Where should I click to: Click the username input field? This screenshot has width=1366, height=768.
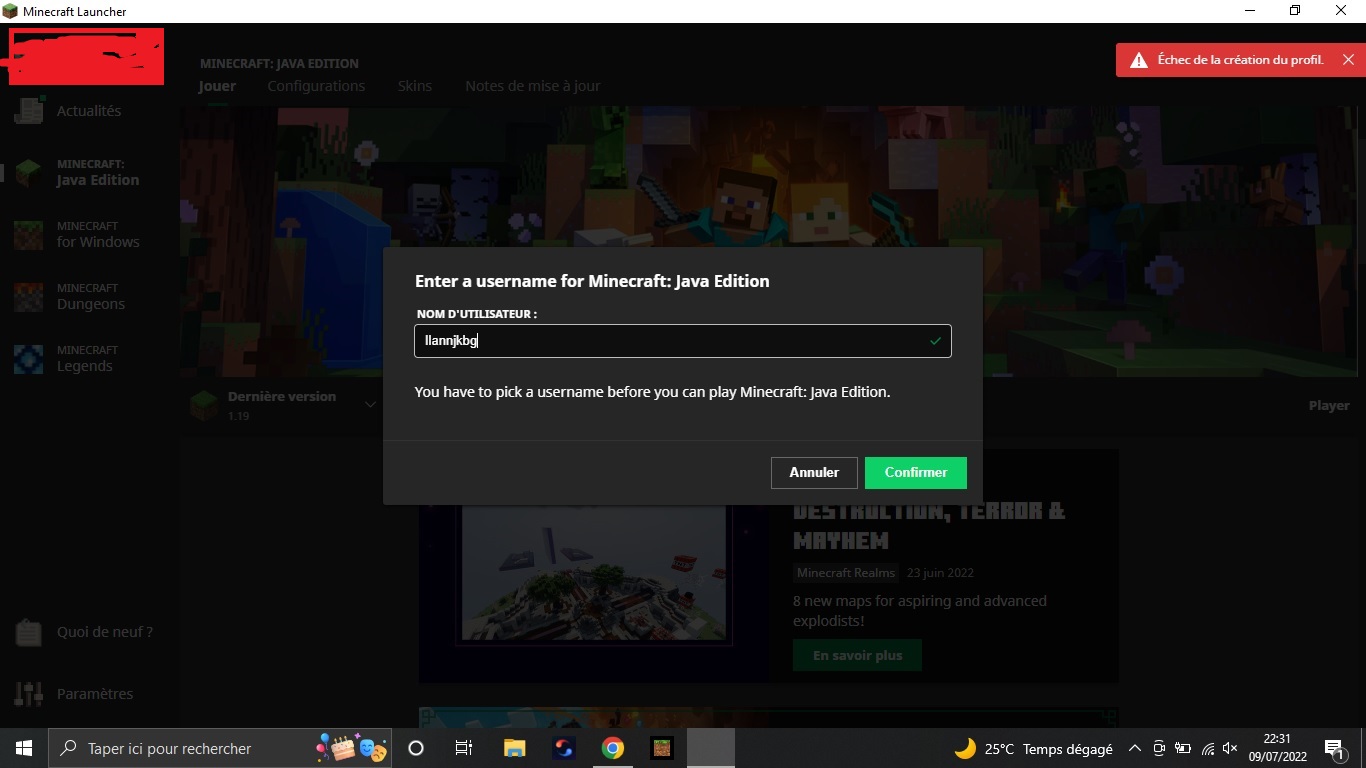pyautogui.click(x=670, y=341)
